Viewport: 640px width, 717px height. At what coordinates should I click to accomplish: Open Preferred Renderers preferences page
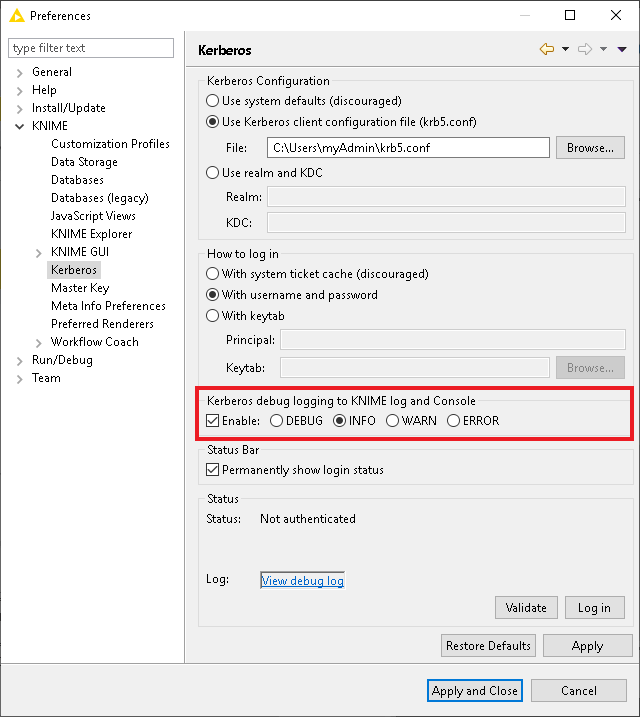pos(102,324)
